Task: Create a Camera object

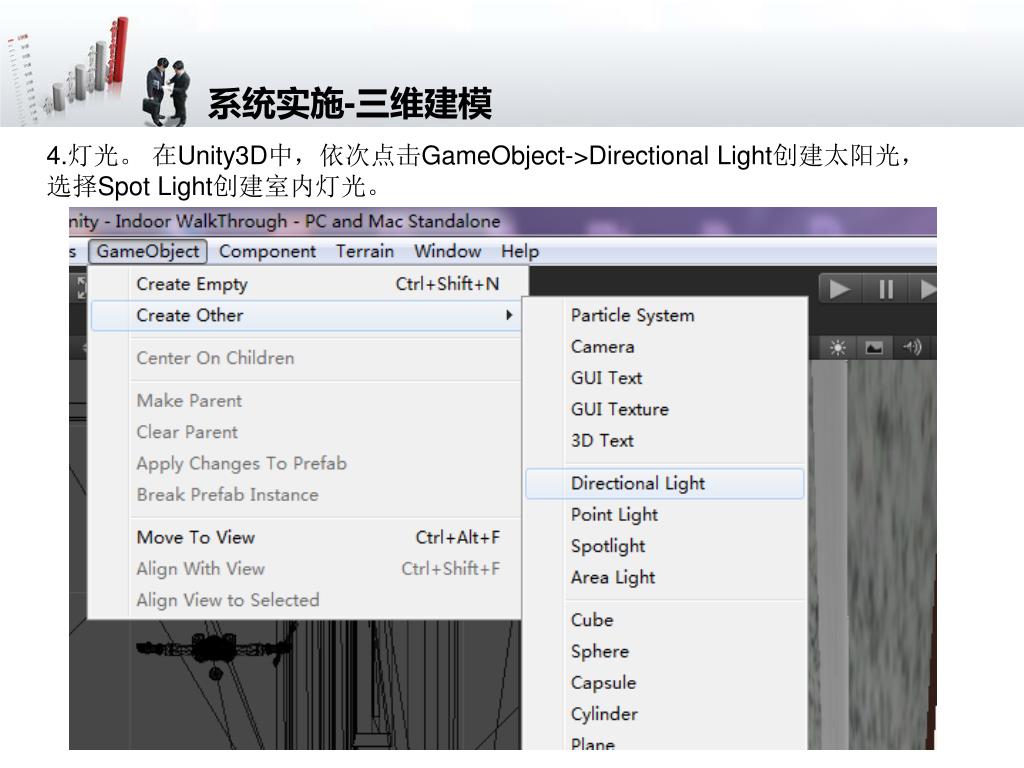Action: [665, 347]
